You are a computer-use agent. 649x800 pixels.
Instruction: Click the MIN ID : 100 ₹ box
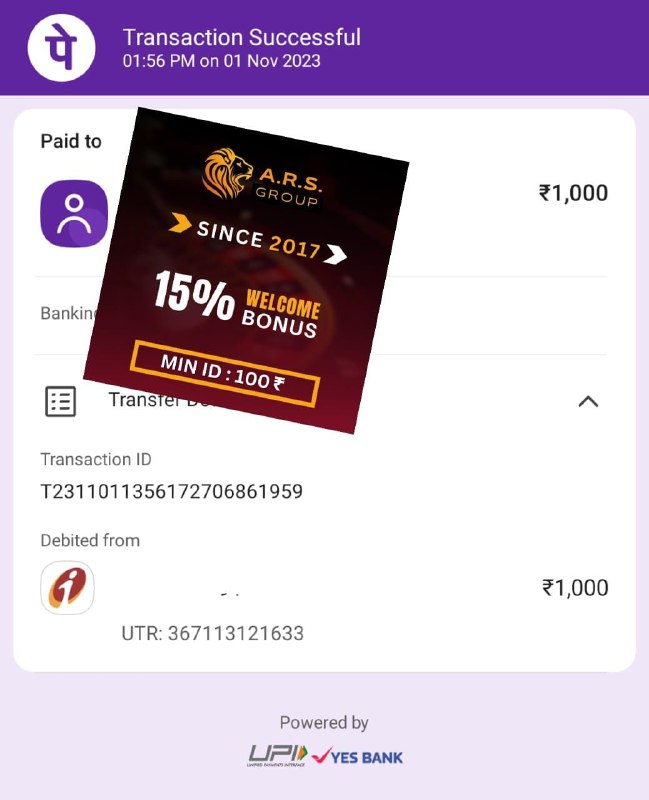pos(225,373)
